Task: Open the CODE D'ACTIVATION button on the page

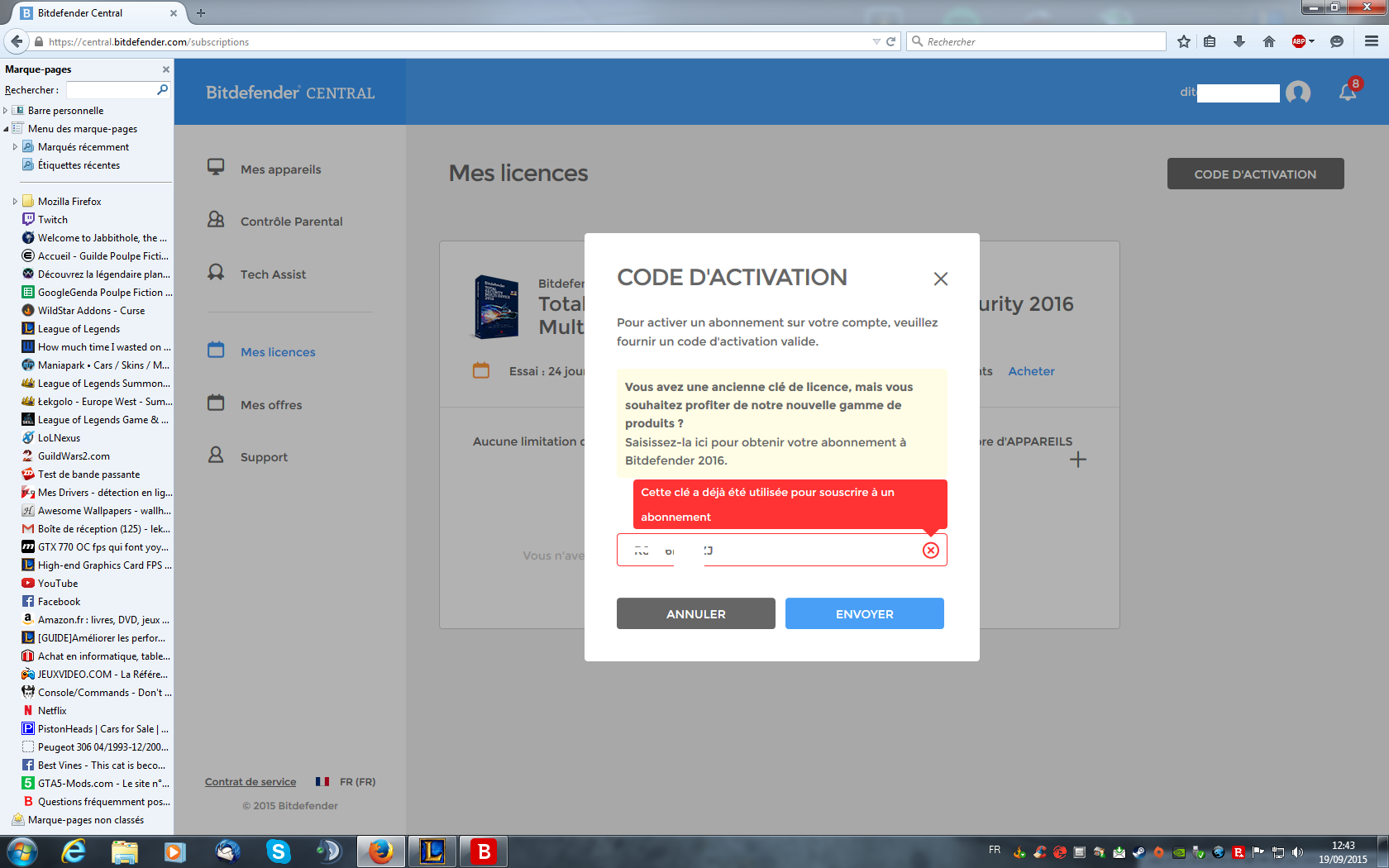Action: tap(1255, 174)
